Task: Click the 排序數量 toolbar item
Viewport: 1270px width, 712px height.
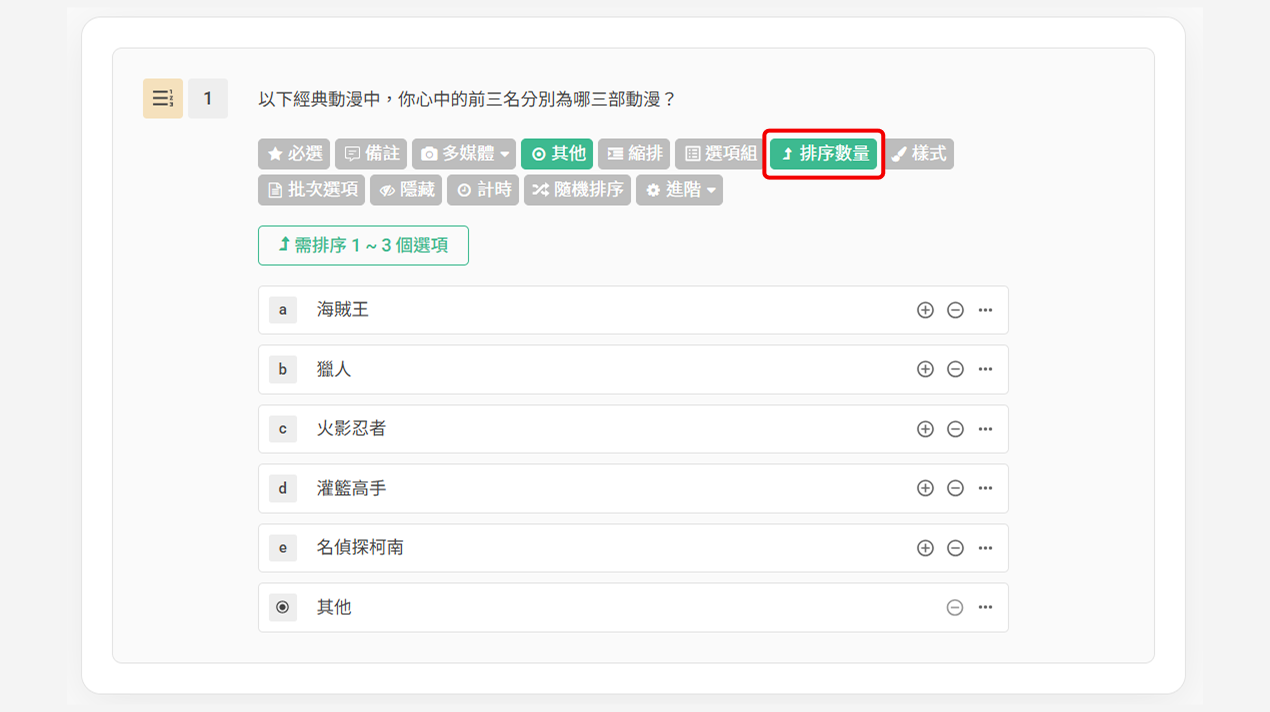Action: pos(823,154)
